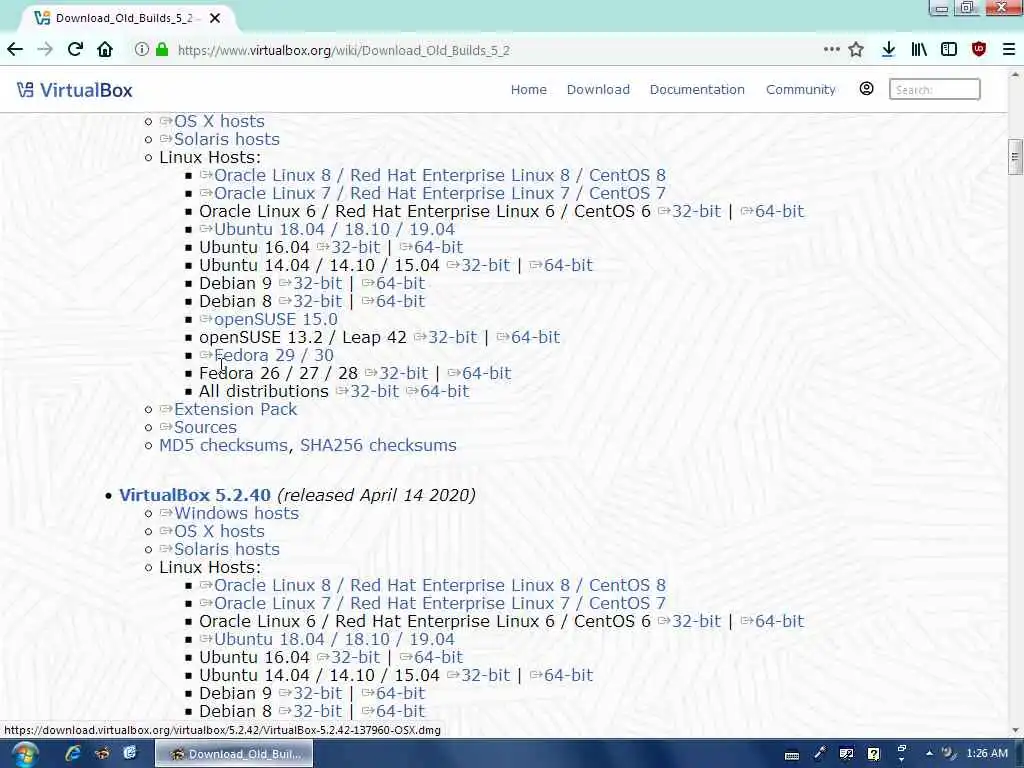Open the Home navigation item

point(528,89)
